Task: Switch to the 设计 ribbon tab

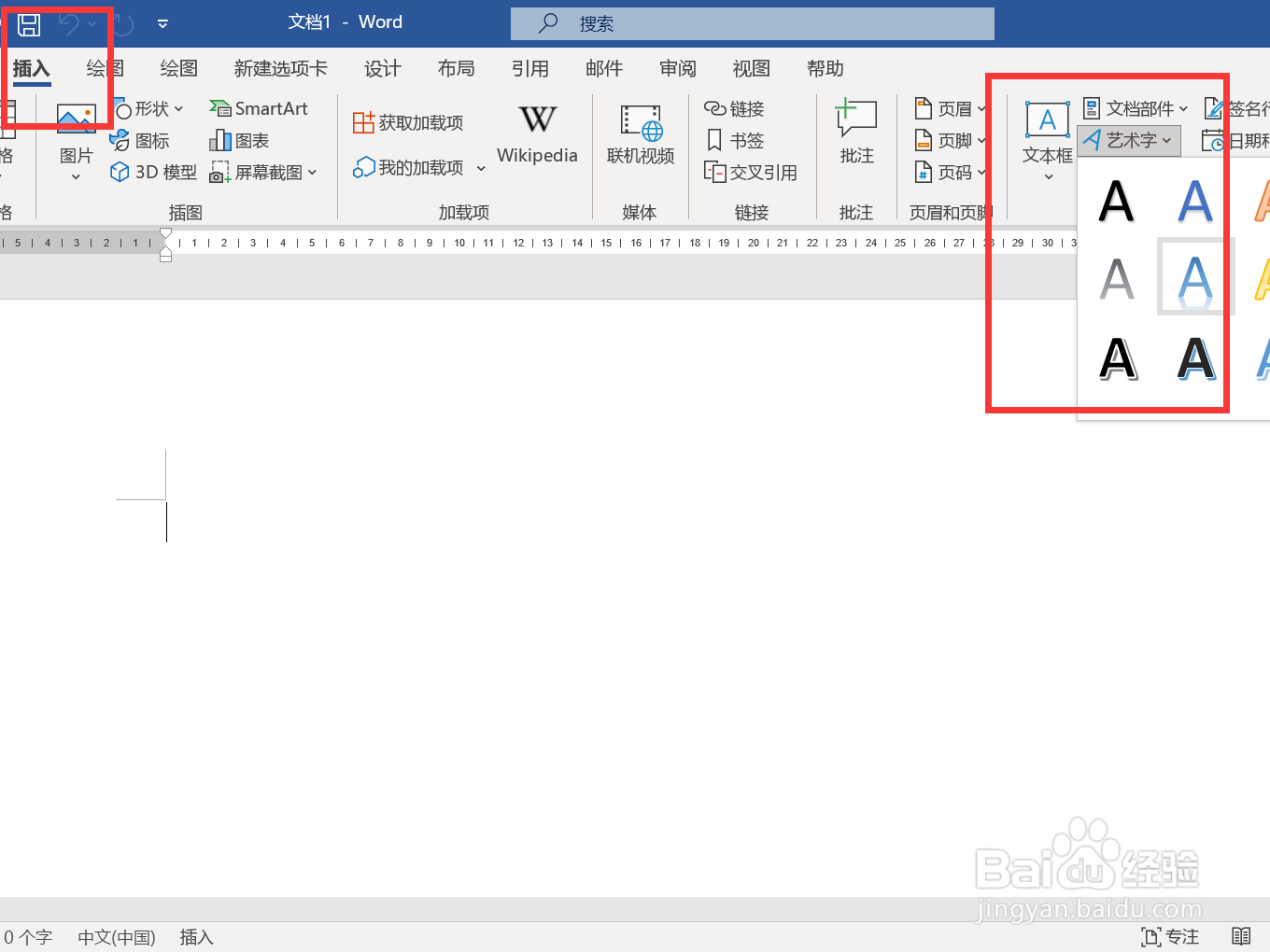Action: 382,68
